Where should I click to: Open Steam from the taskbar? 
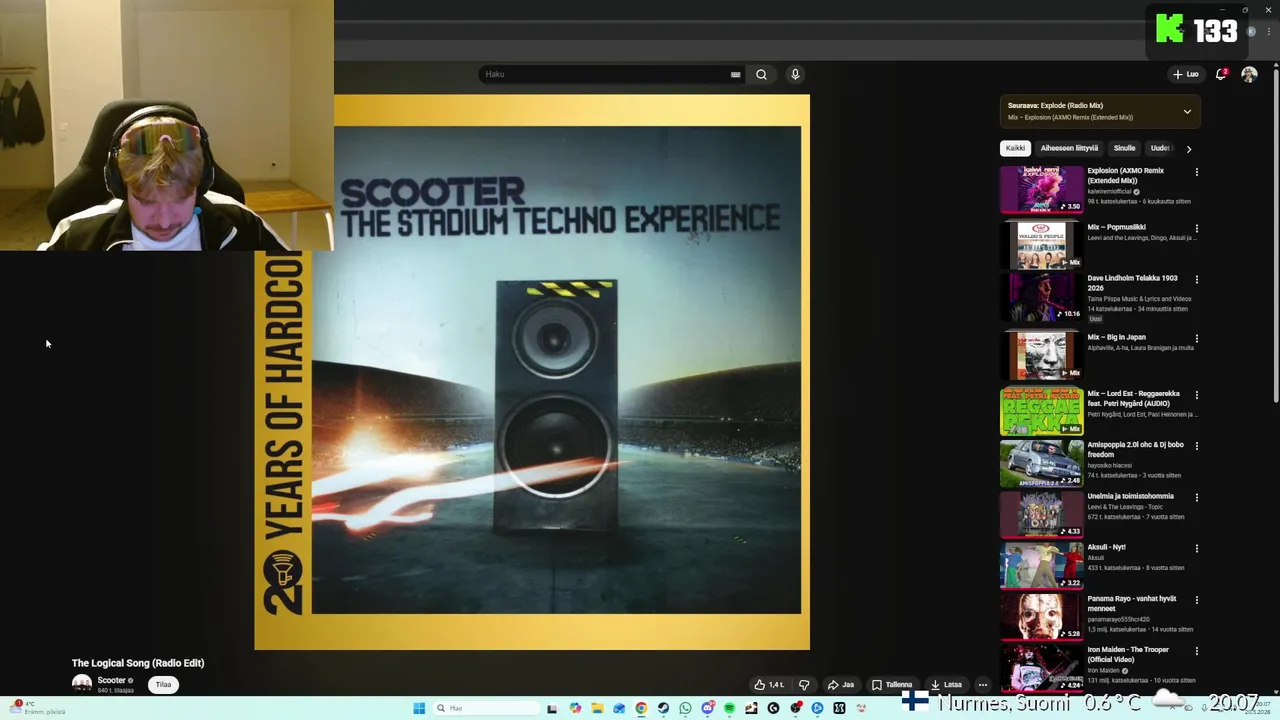[663, 708]
